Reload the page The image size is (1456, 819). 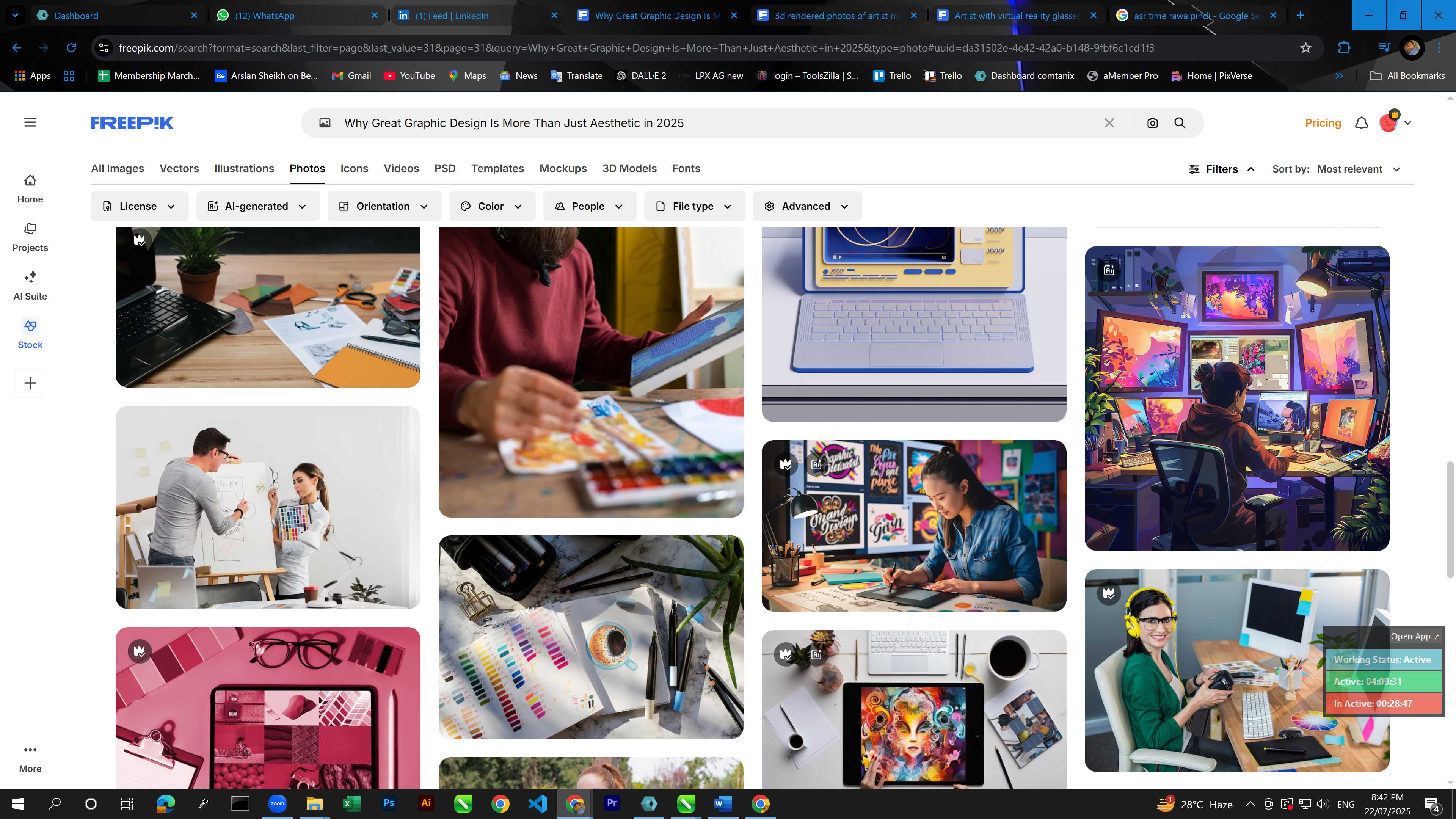point(71,47)
